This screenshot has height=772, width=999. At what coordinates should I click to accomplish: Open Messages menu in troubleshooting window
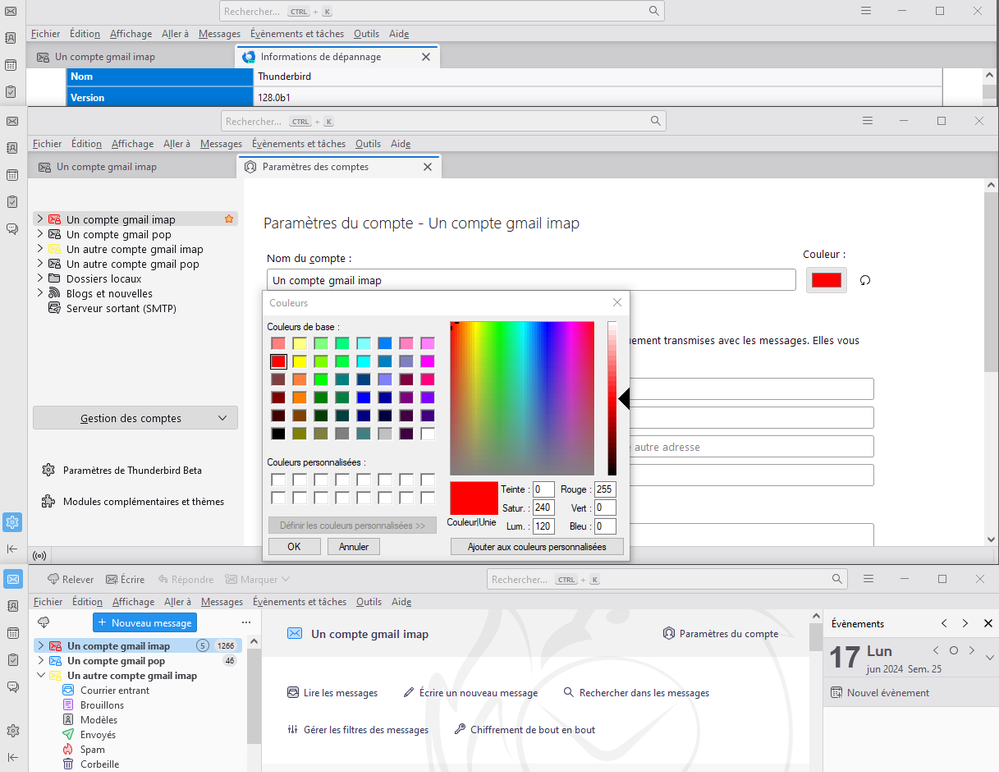point(219,34)
